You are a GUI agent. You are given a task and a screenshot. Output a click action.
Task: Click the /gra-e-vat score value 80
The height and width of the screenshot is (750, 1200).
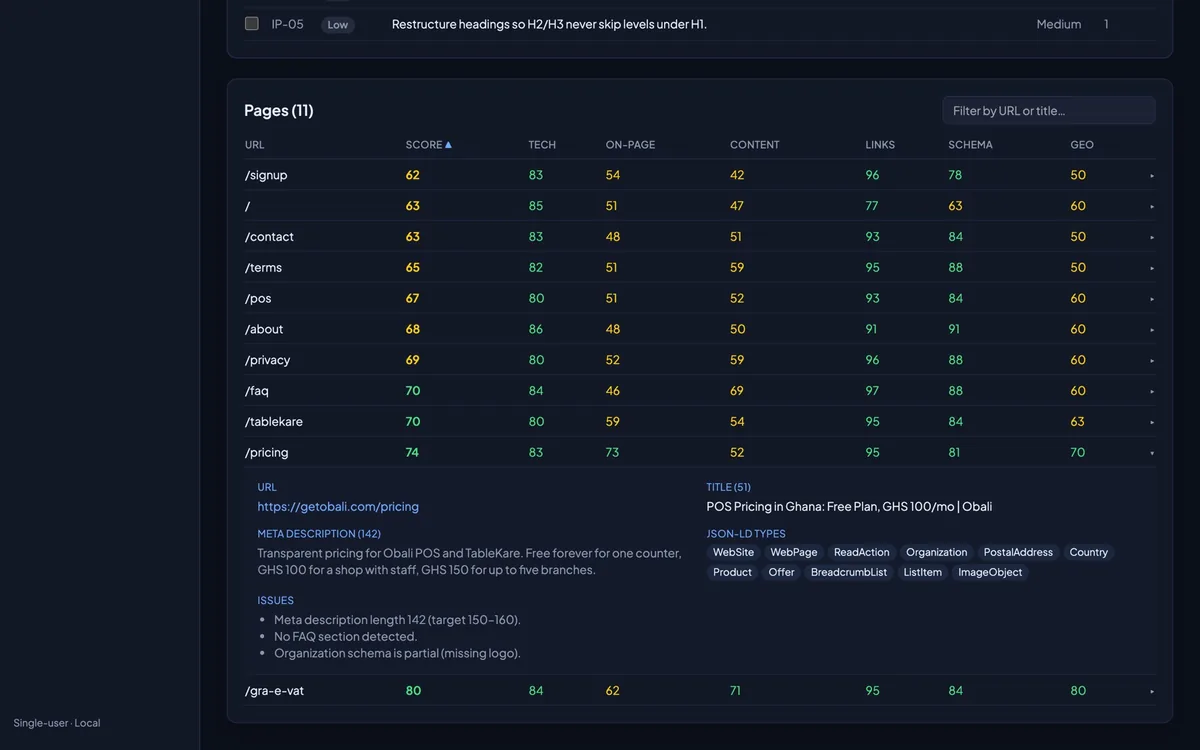pos(413,691)
